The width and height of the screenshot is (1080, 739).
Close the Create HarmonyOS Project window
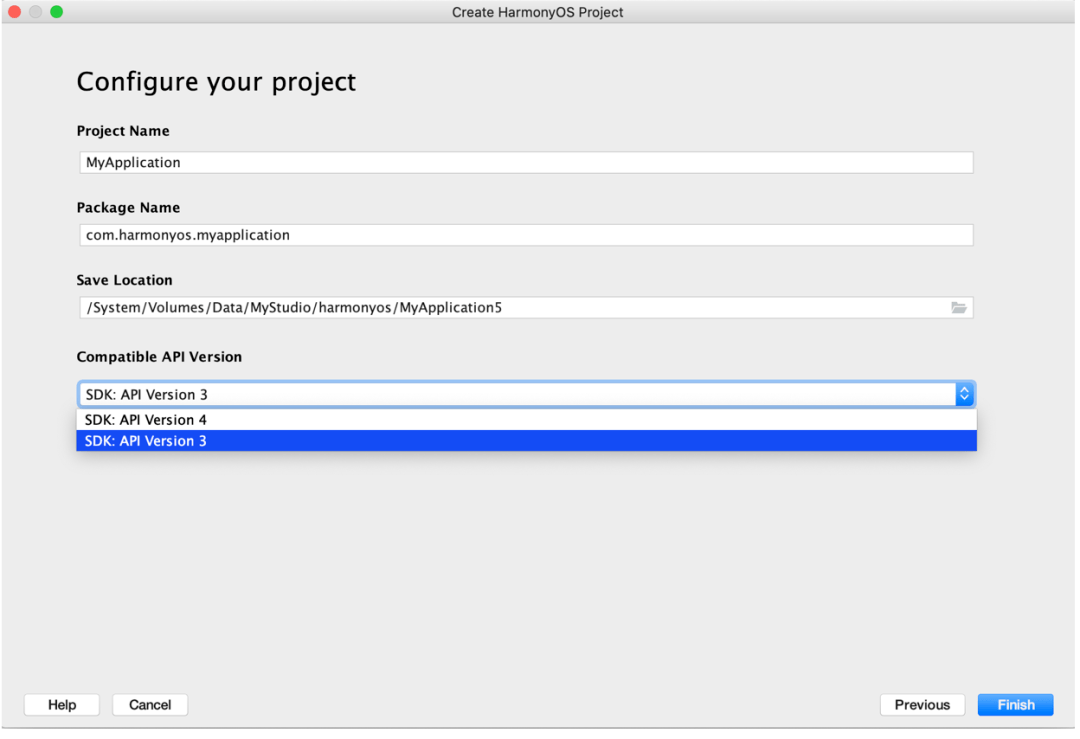tap(14, 12)
